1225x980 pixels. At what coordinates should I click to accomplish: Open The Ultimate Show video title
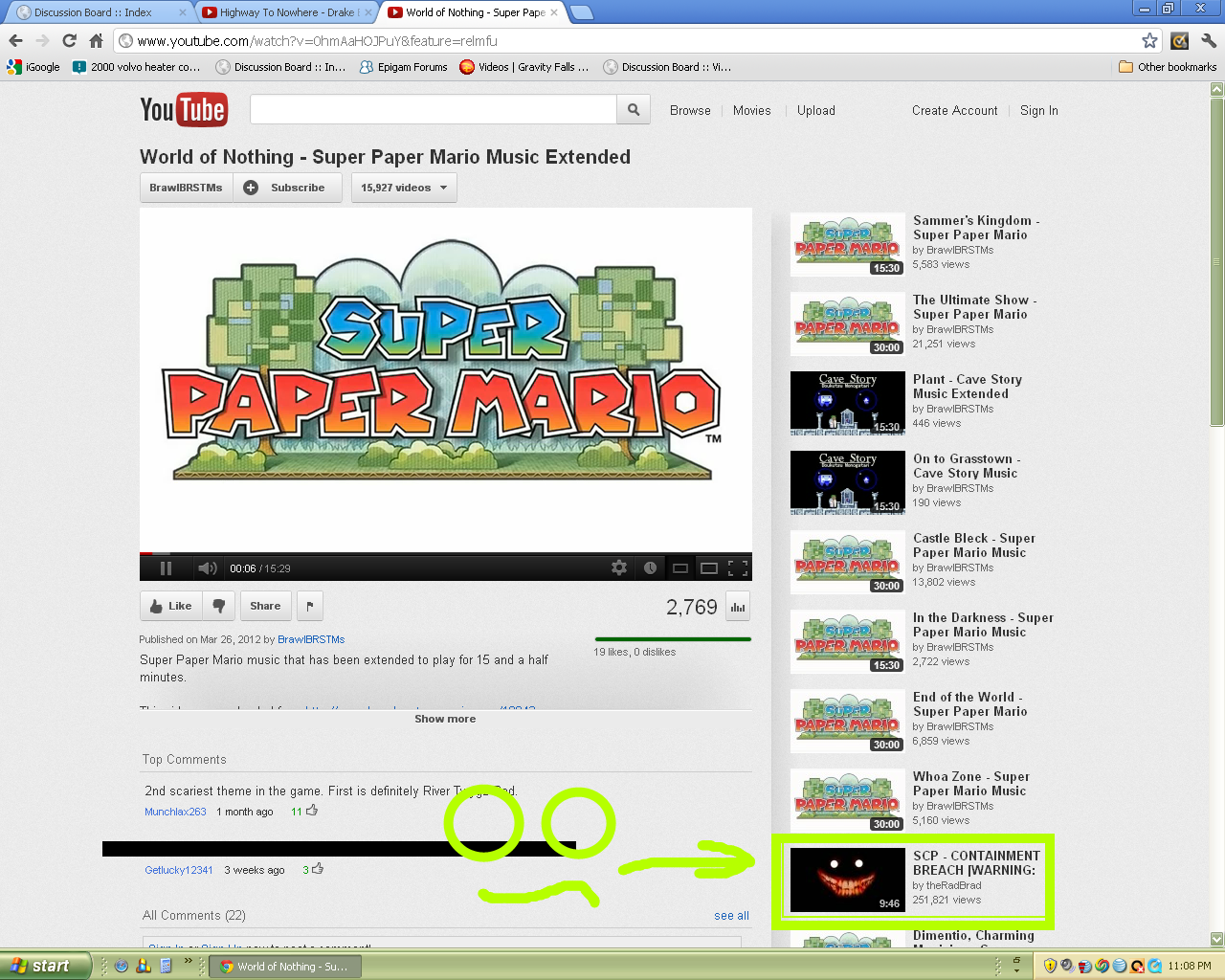(974, 307)
